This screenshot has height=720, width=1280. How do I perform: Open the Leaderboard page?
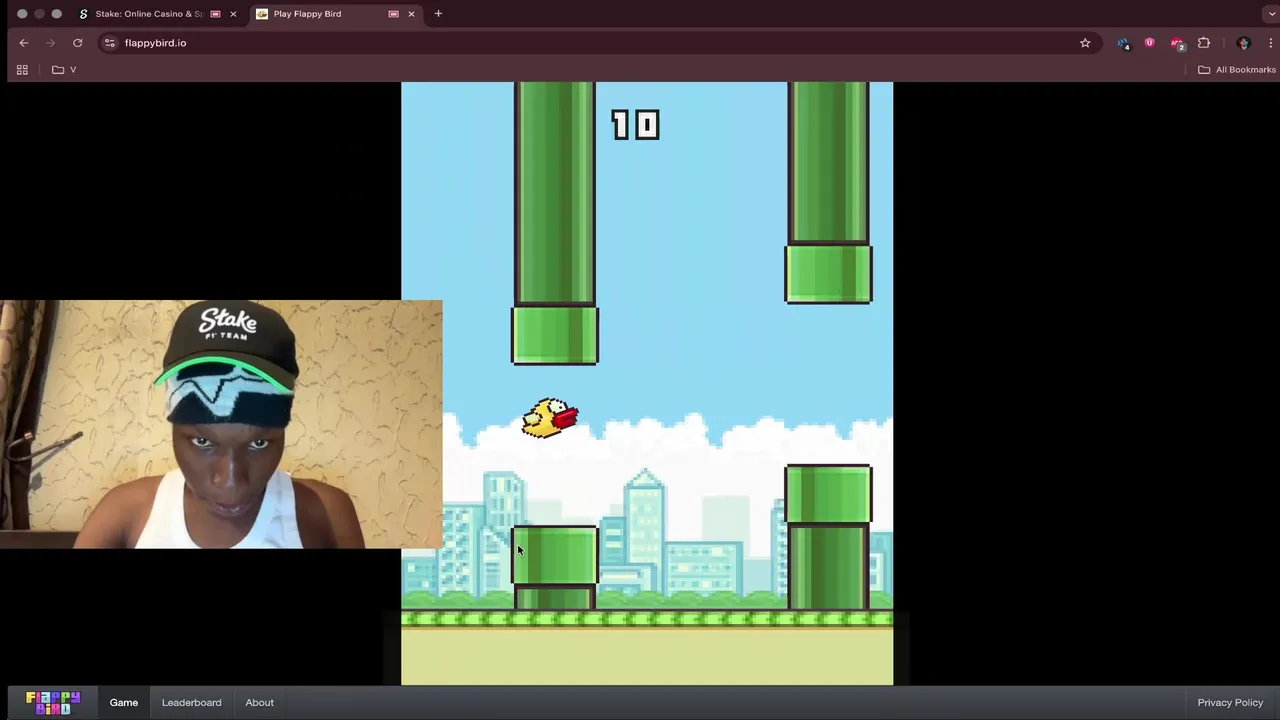point(191,702)
